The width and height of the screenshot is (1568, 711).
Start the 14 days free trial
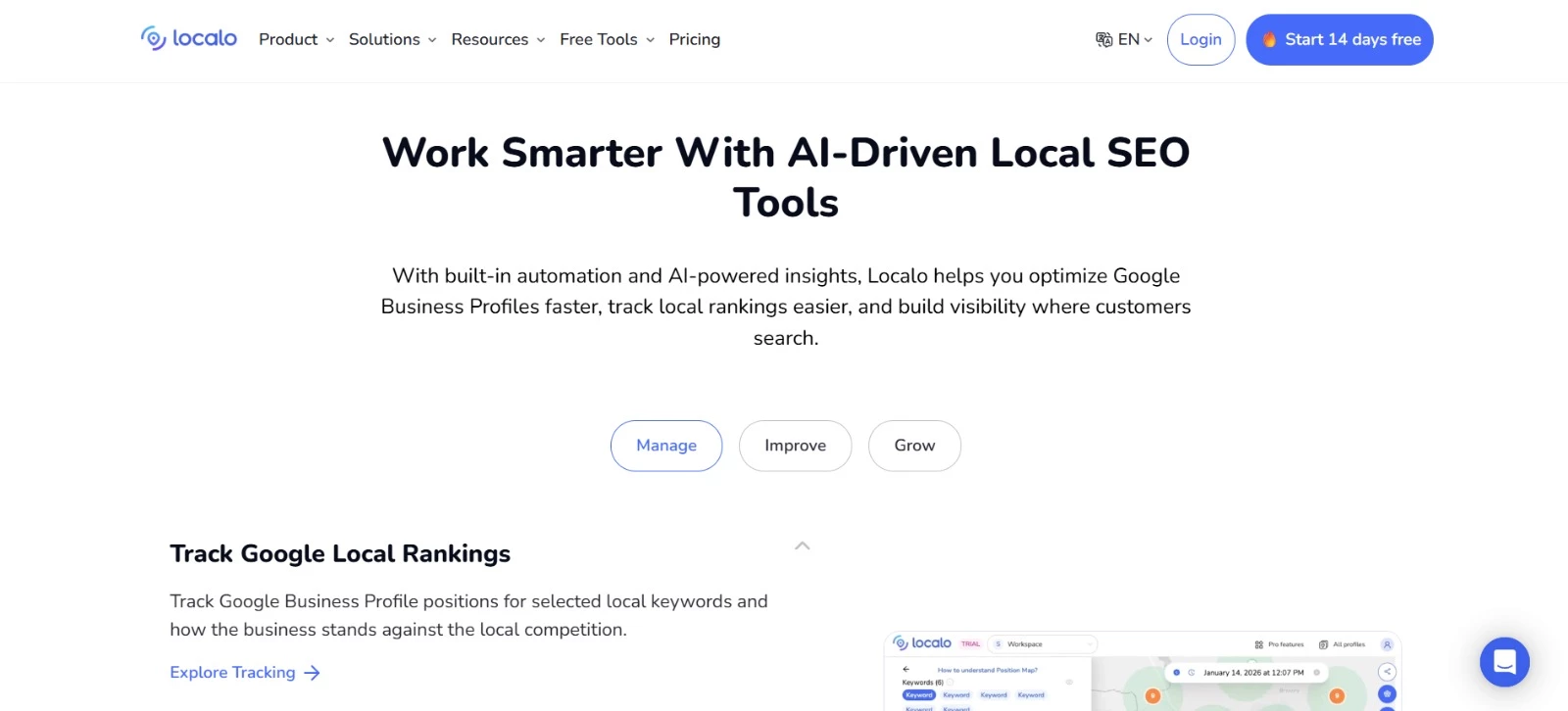tap(1340, 39)
